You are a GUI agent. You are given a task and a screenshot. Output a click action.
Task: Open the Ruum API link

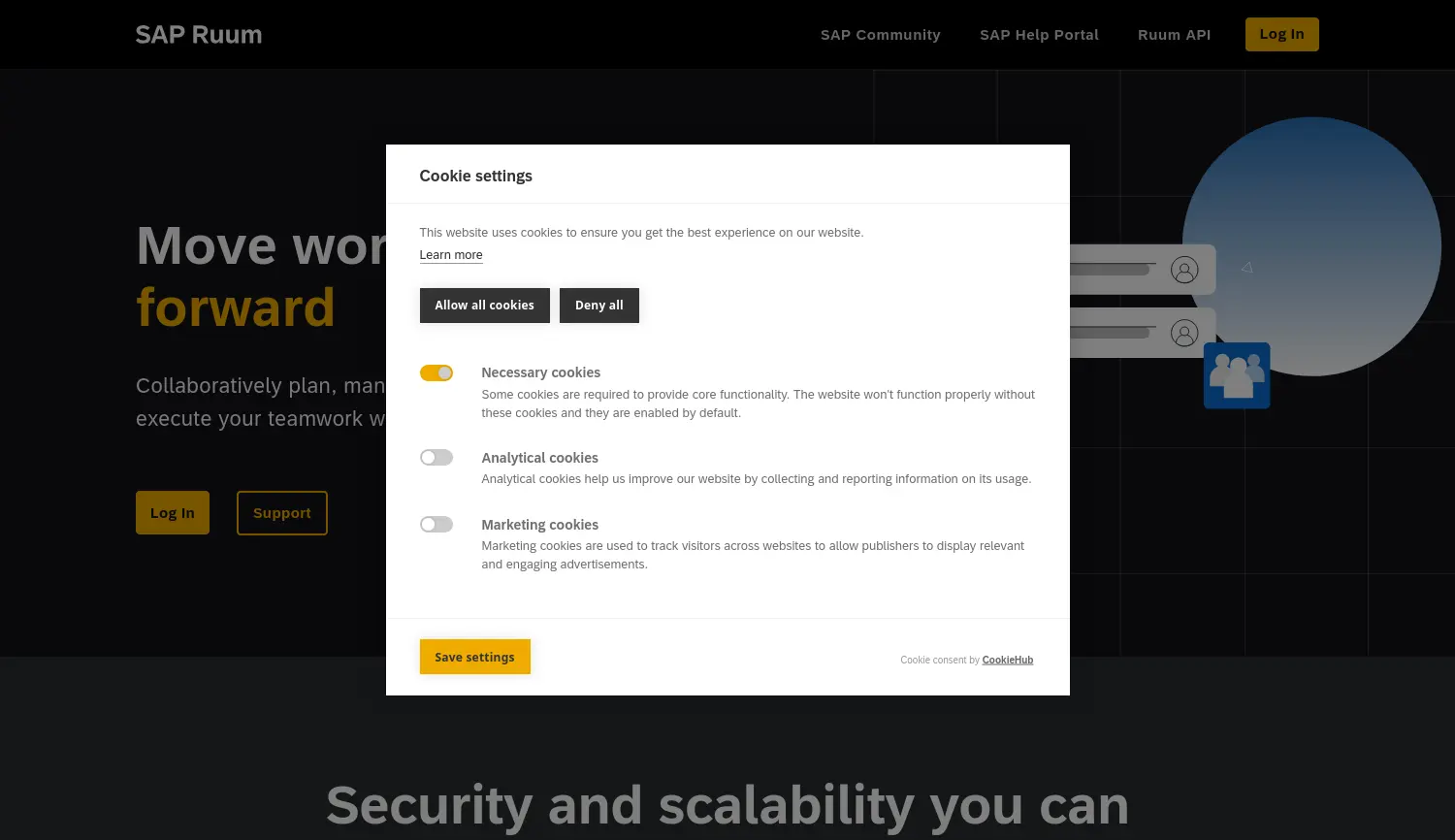click(x=1174, y=35)
